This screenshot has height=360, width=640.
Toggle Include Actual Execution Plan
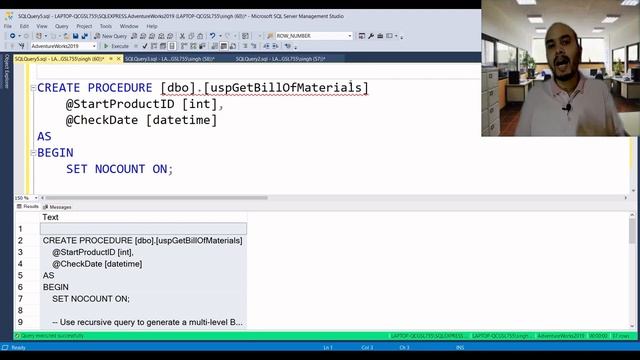tap(184, 46)
